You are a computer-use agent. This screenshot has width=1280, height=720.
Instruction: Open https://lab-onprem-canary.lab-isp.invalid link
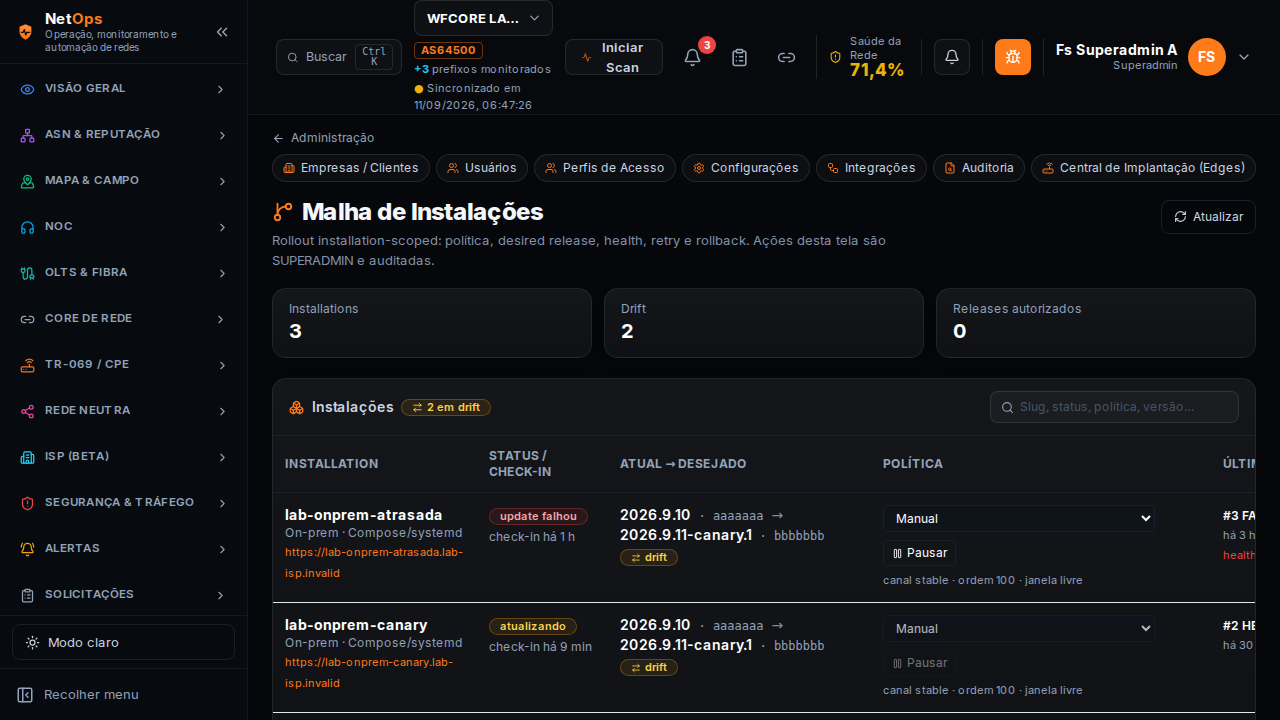(x=369, y=672)
